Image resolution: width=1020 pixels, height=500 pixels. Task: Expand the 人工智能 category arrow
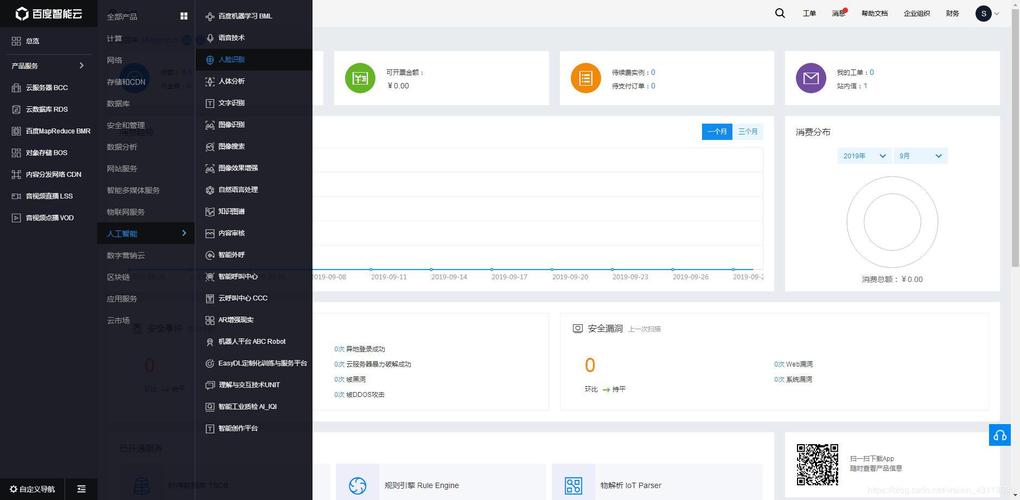(184, 233)
